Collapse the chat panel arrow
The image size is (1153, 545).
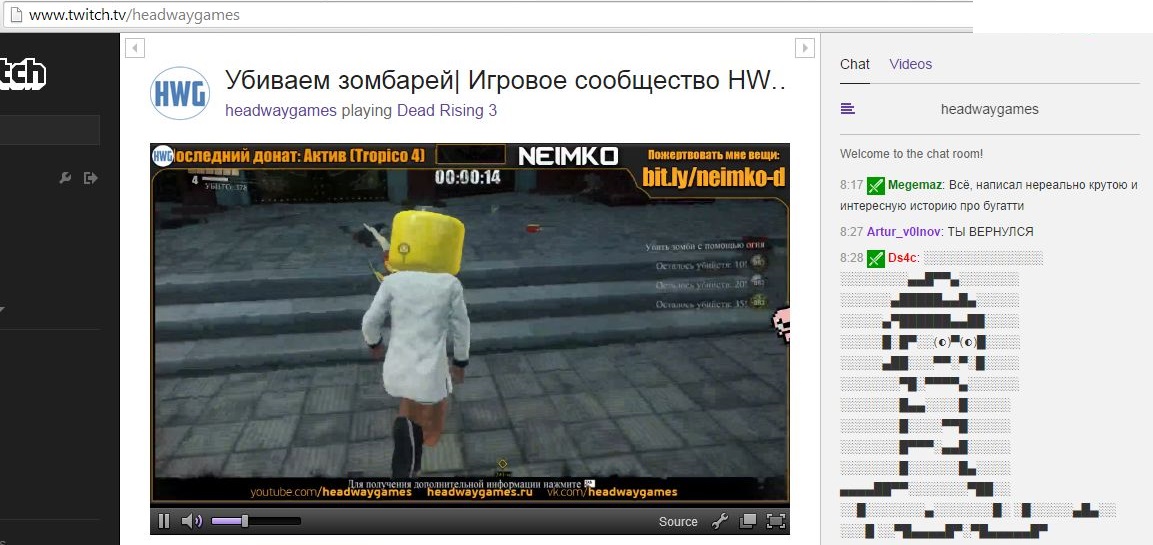point(804,49)
